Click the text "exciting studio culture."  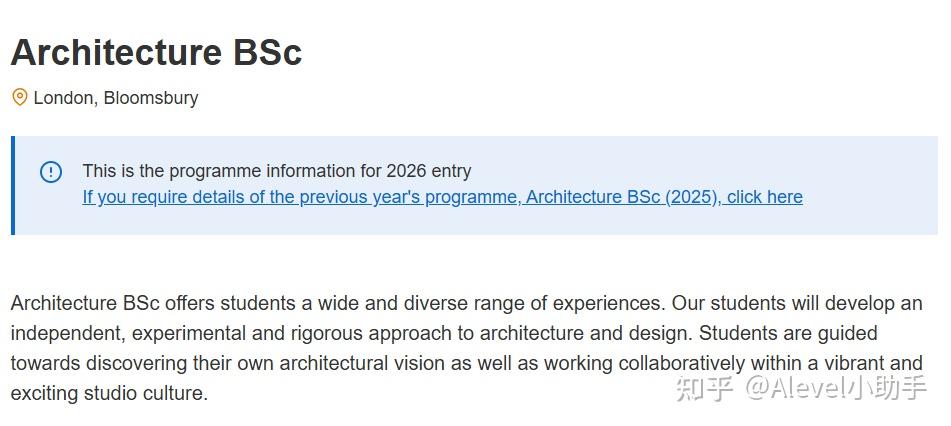coord(109,393)
